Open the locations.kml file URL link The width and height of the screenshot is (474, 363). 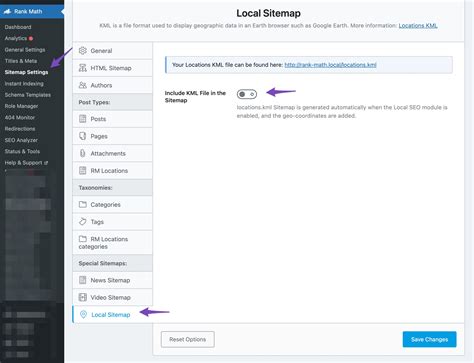coord(330,65)
